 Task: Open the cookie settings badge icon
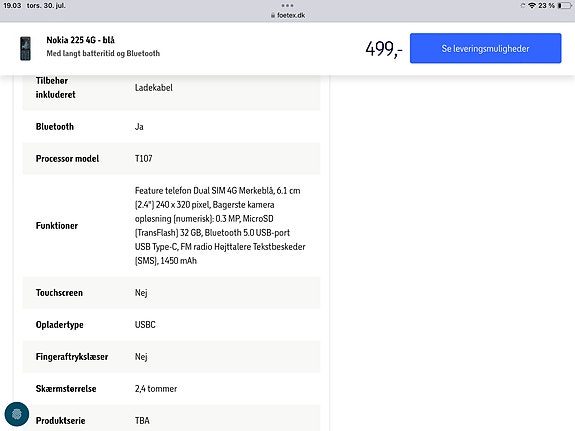click(x=17, y=414)
